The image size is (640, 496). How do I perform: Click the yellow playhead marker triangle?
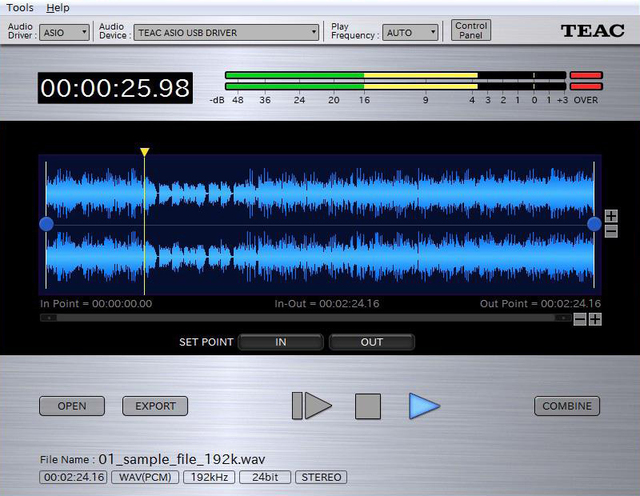(145, 152)
